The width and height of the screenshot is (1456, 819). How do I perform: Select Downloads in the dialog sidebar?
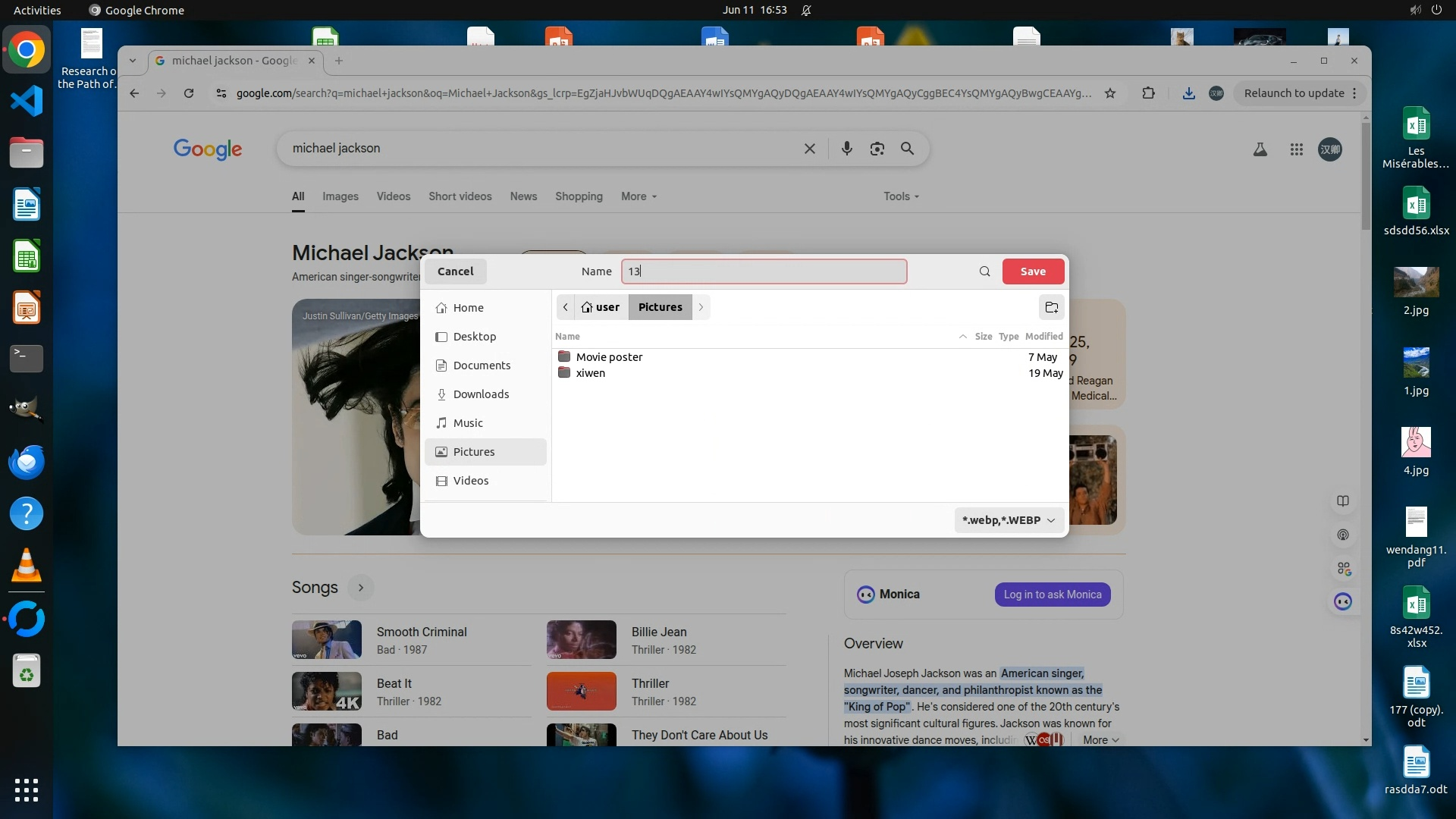click(481, 394)
